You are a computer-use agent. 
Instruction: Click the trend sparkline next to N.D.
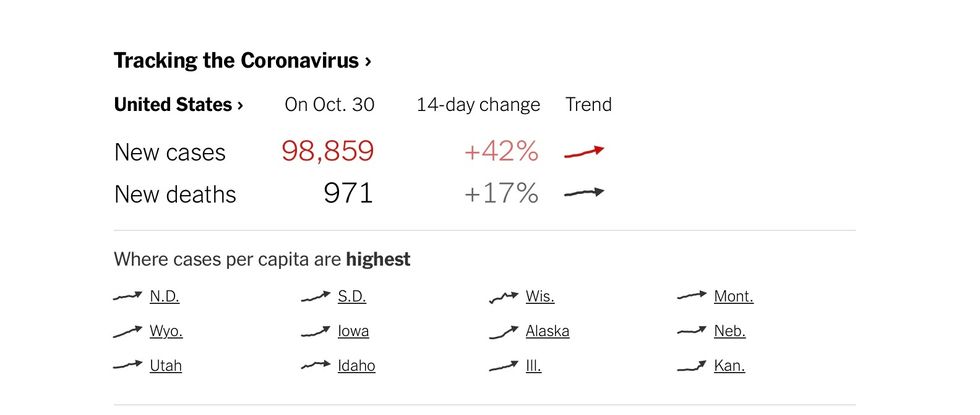click(x=128, y=296)
